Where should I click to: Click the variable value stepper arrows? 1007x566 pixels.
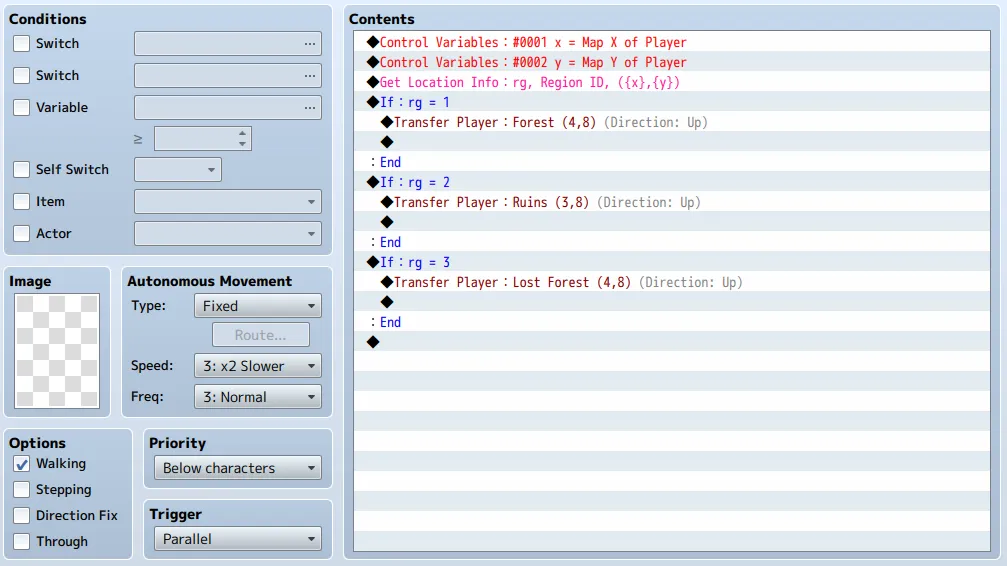tap(242, 139)
